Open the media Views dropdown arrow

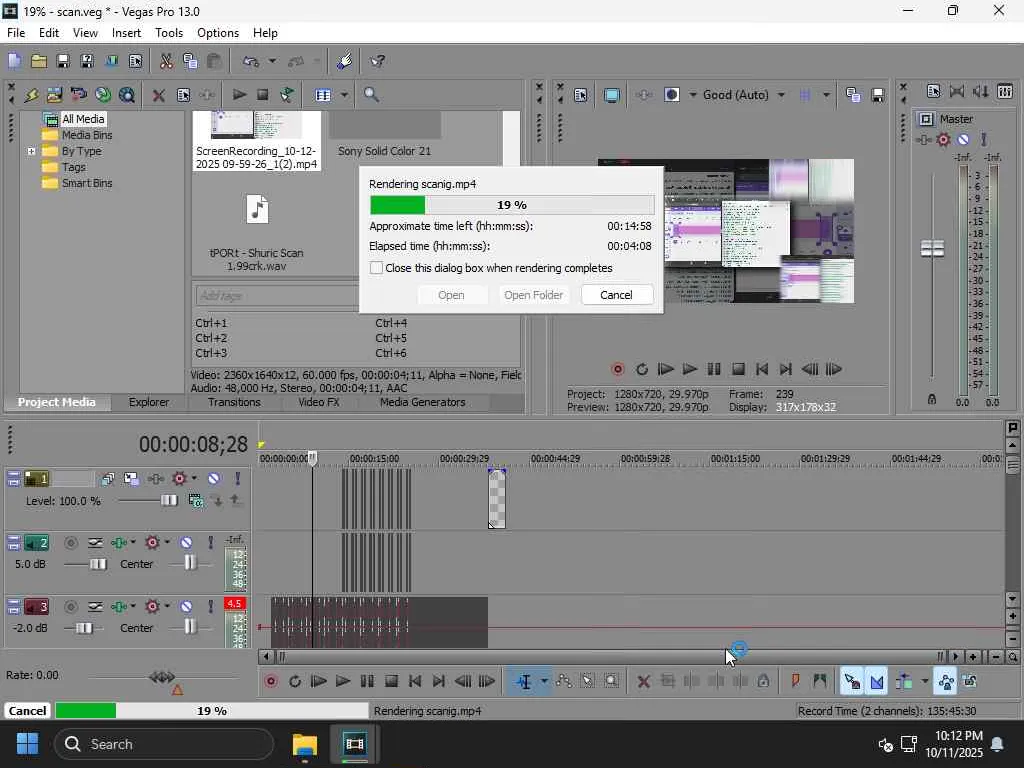click(x=344, y=95)
